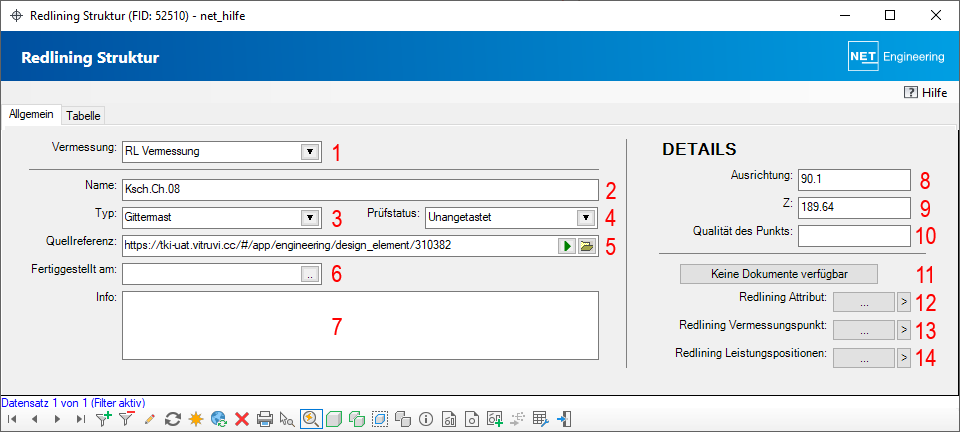This screenshot has width=960, height=432.
Task: Click arrow button next to Redlining Attribut
Action: tap(904, 302)
